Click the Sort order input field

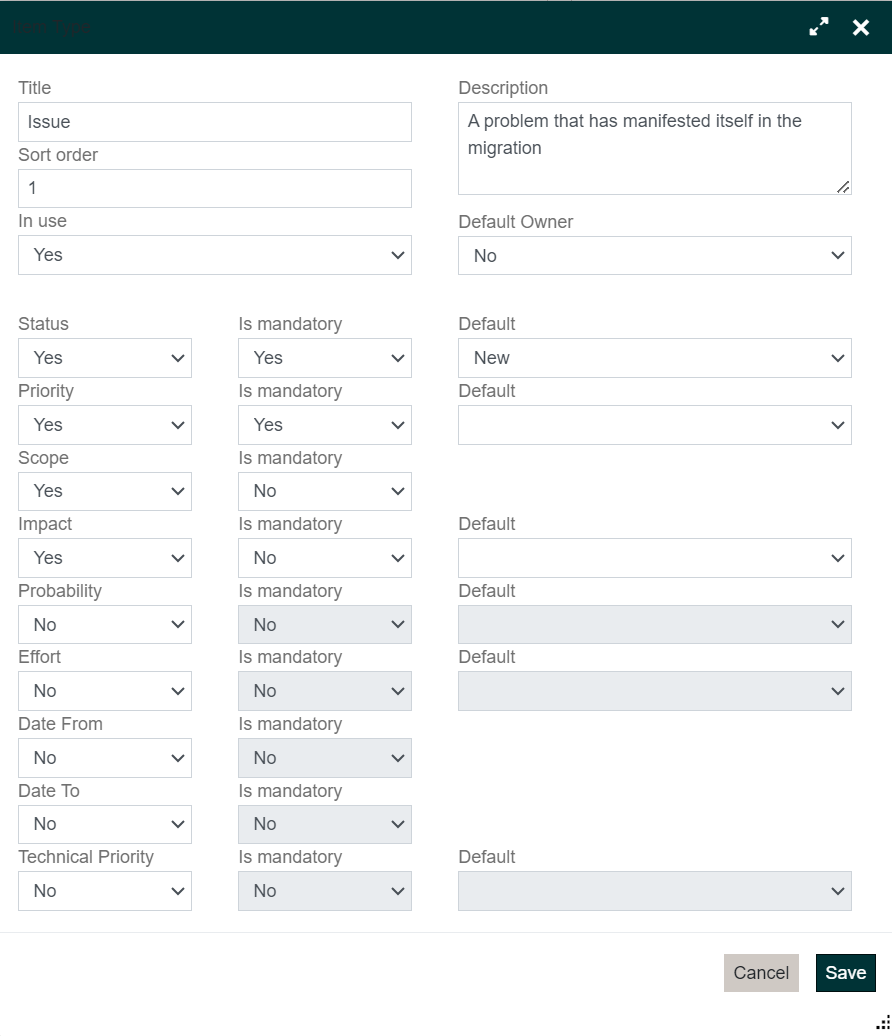click(x=215, y=188)
